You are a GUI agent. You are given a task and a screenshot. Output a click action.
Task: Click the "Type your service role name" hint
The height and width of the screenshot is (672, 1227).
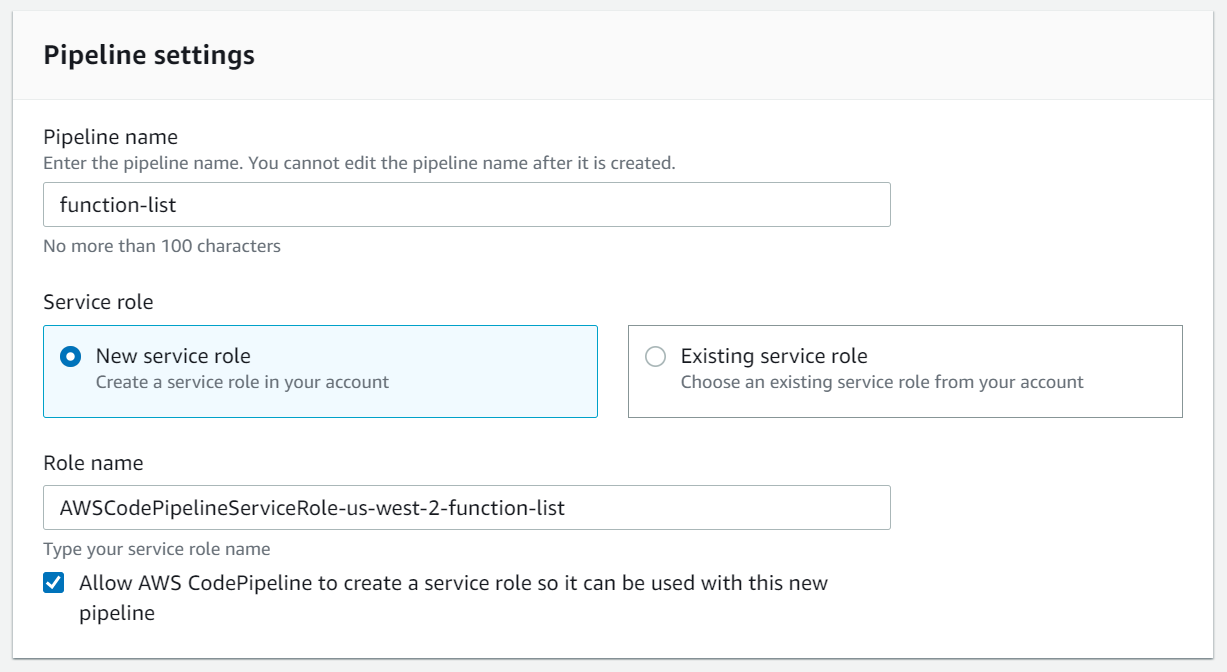click(157, 549)
